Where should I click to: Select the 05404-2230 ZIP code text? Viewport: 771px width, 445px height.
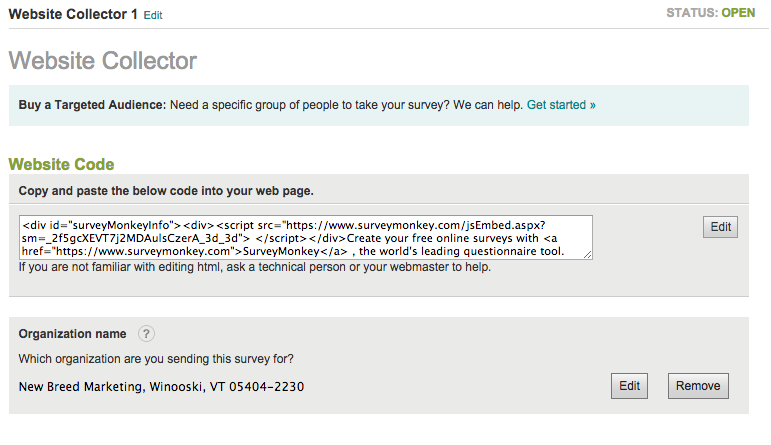point(267,386)
